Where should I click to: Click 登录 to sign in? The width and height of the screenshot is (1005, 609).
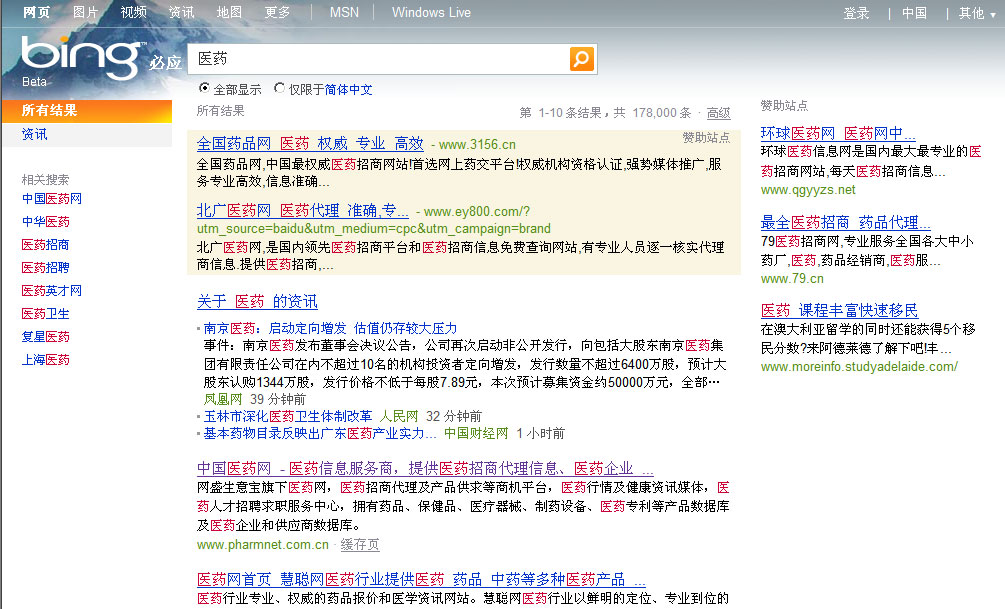point(856,13)
